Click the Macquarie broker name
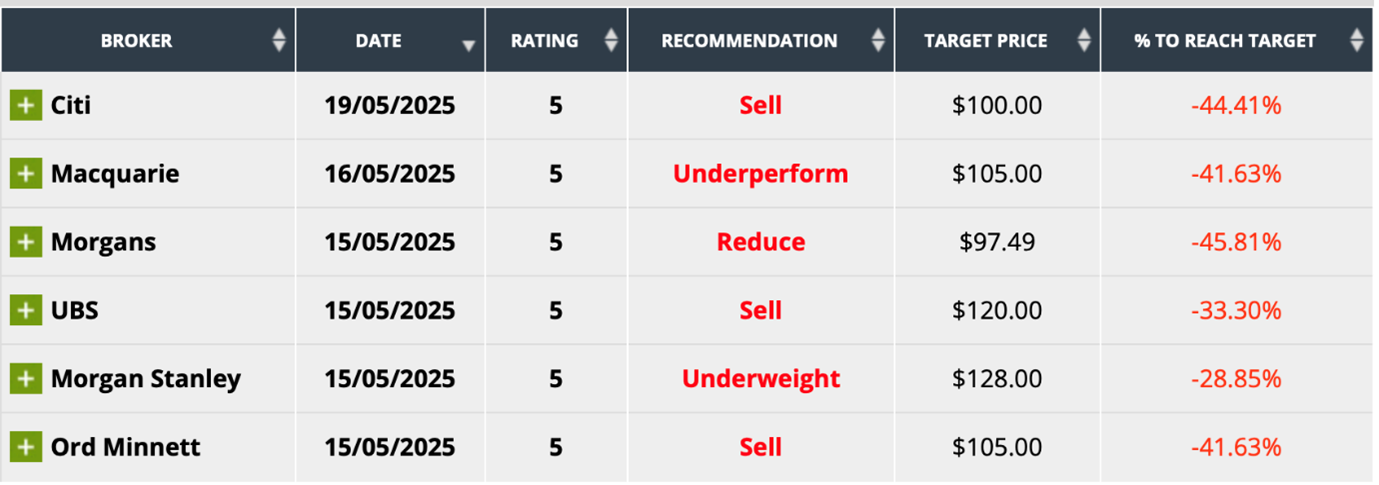 [115, 174]
